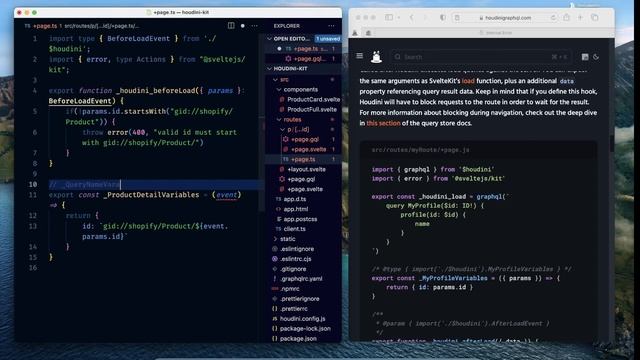Open +page.svelte inside p/[...id]

303,149
